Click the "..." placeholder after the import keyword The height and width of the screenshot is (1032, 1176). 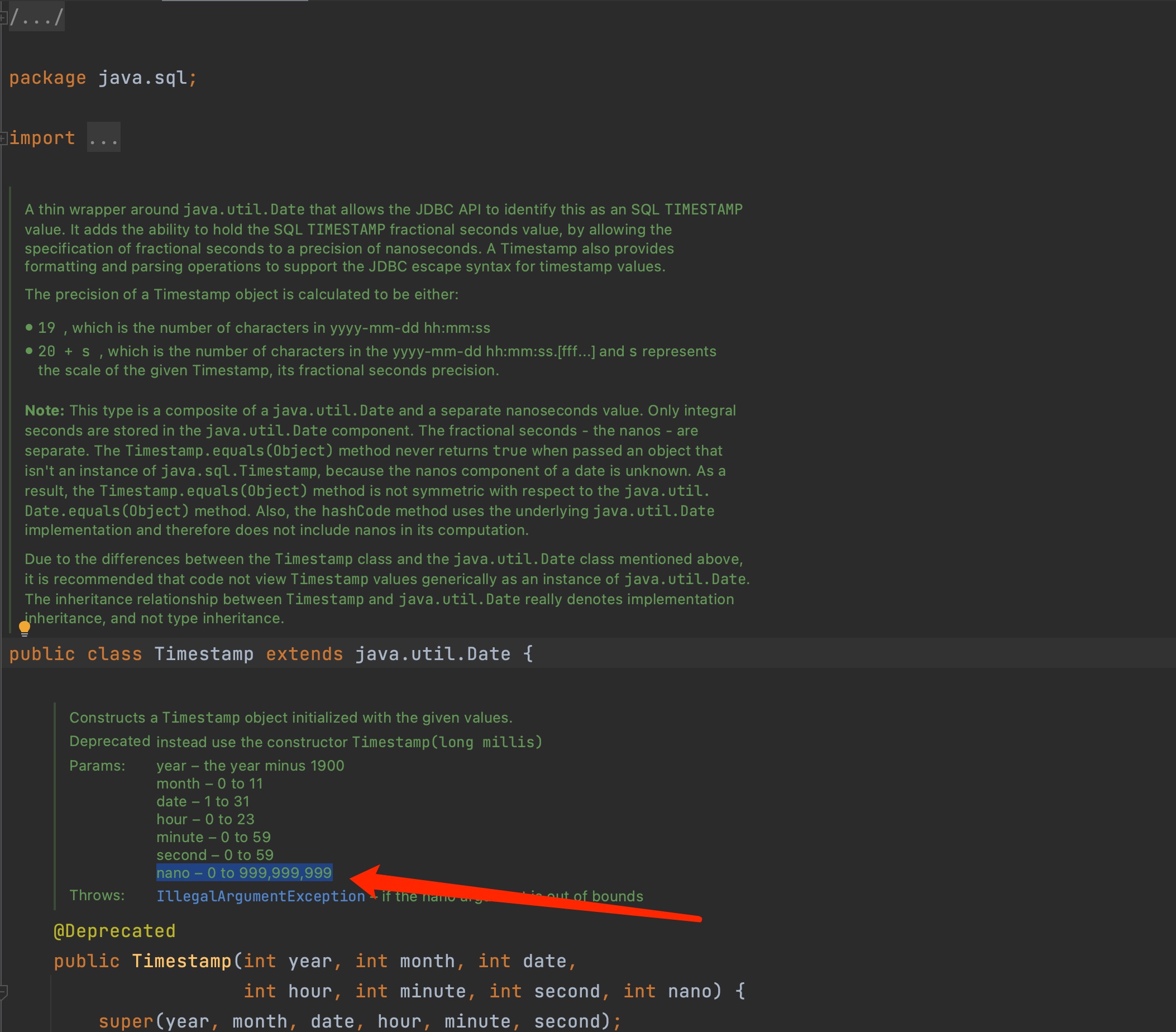coord(103,137)
